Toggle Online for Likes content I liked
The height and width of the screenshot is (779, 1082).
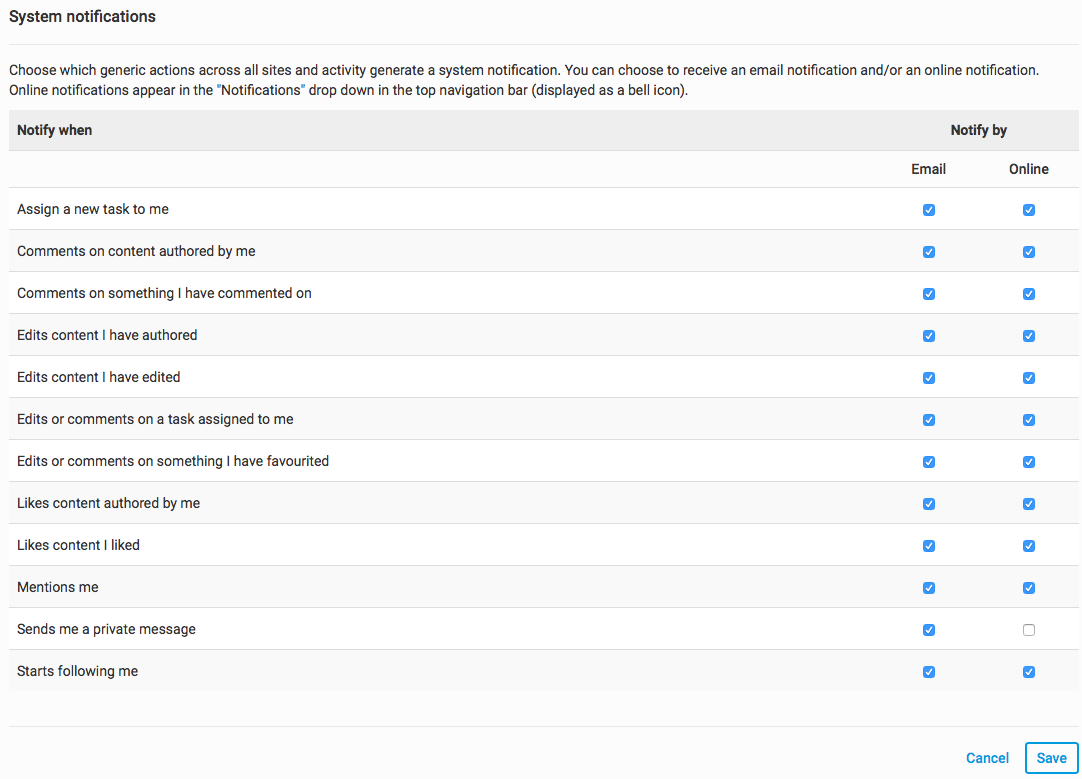click(x=1029, y=546)
